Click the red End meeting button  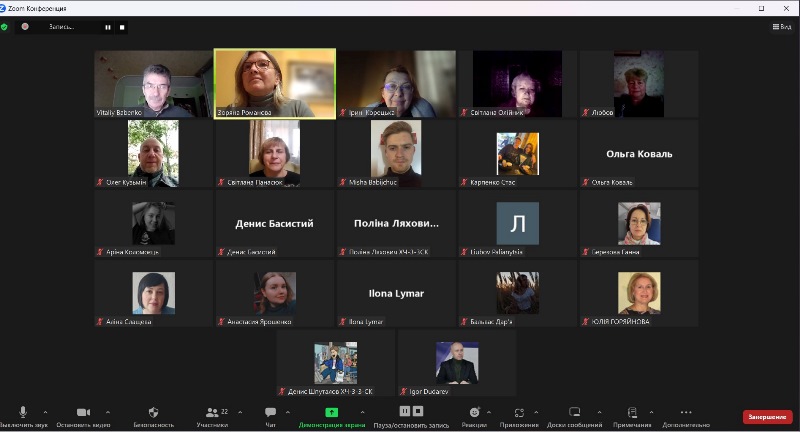click(x=767, y=417)
